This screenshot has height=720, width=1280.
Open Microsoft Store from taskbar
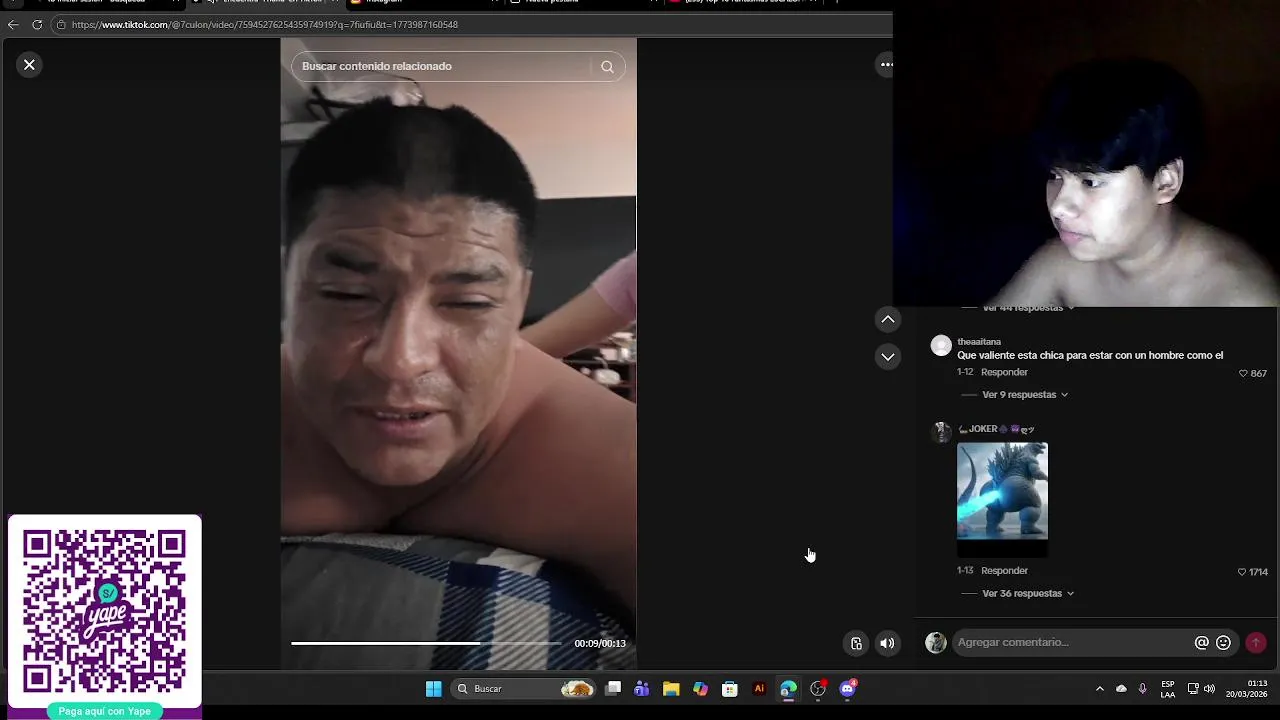tap(730, 689)
